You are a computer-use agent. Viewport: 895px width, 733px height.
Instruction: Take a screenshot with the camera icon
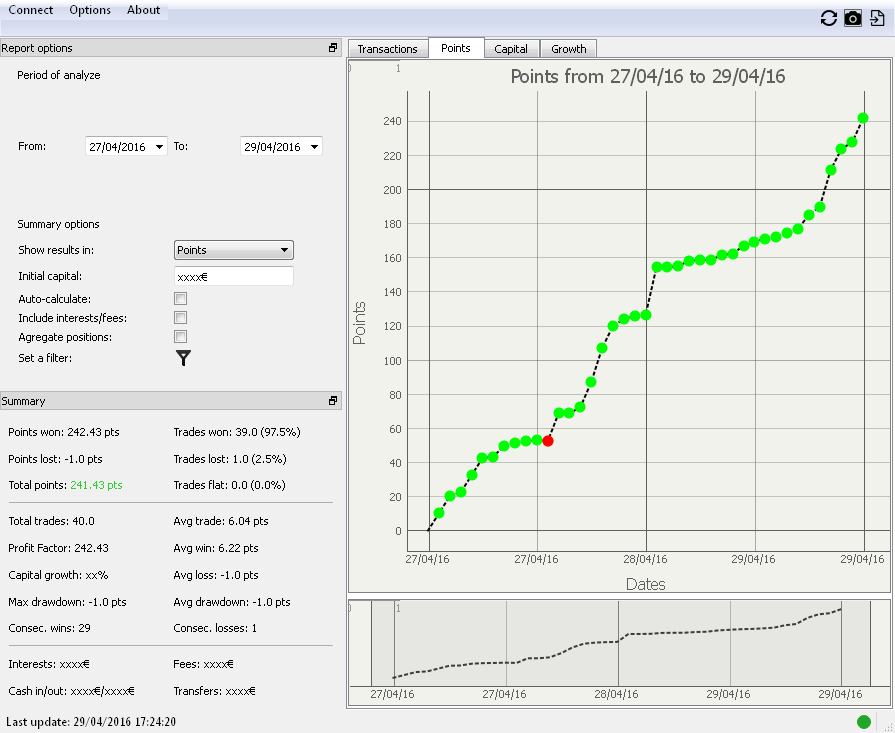point(852,18)
